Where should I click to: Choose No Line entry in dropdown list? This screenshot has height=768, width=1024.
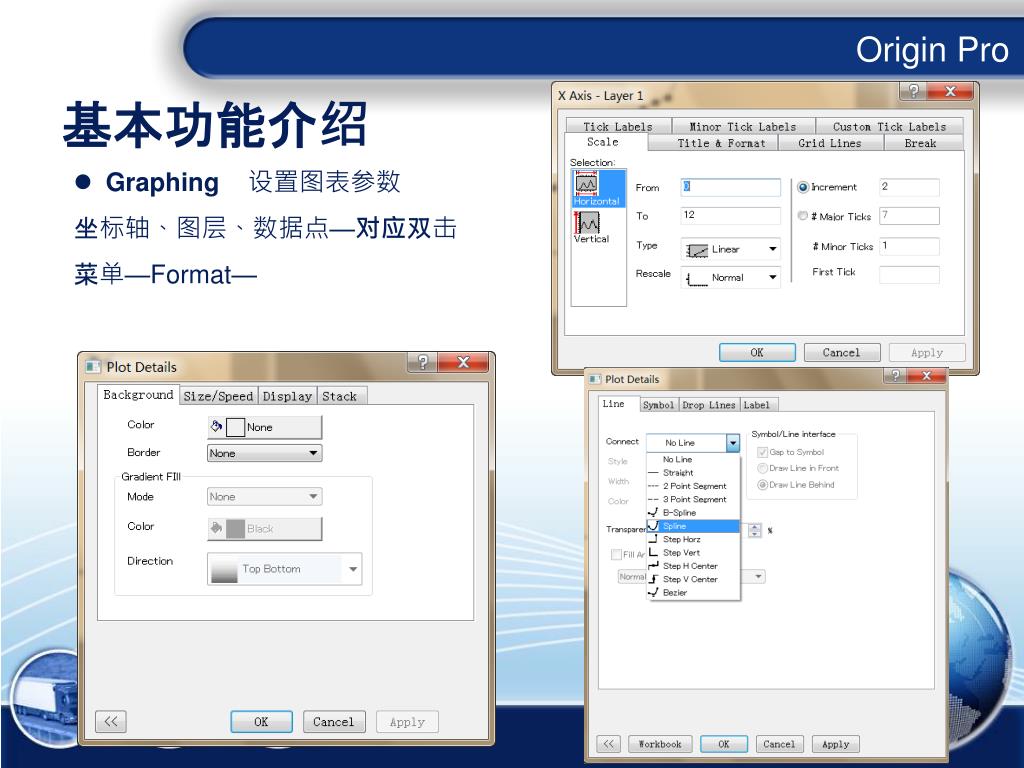pyautogui.click(x=694, y=459)
